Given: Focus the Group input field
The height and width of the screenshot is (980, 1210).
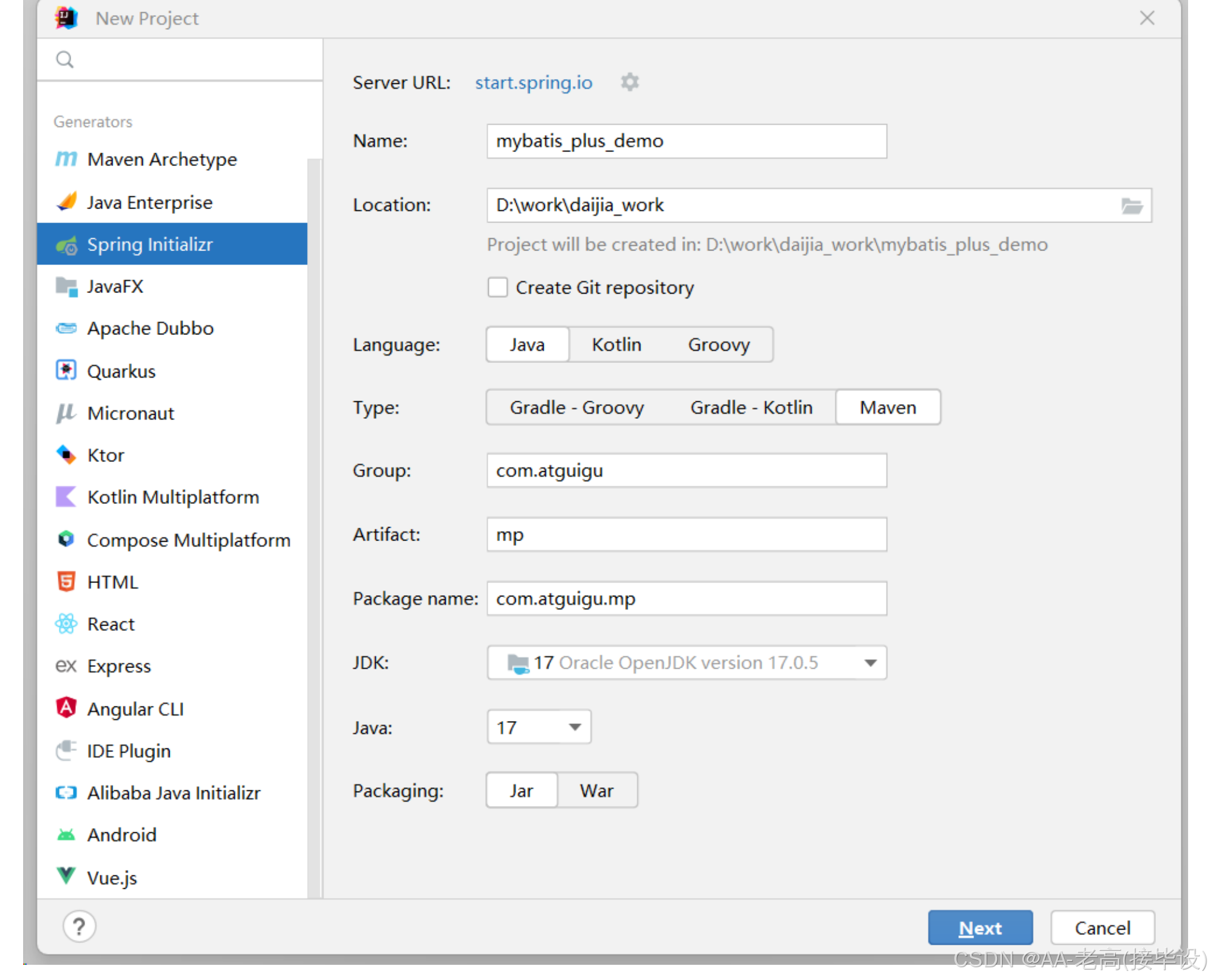Looking at the screenshot, I should coord(686,471).
